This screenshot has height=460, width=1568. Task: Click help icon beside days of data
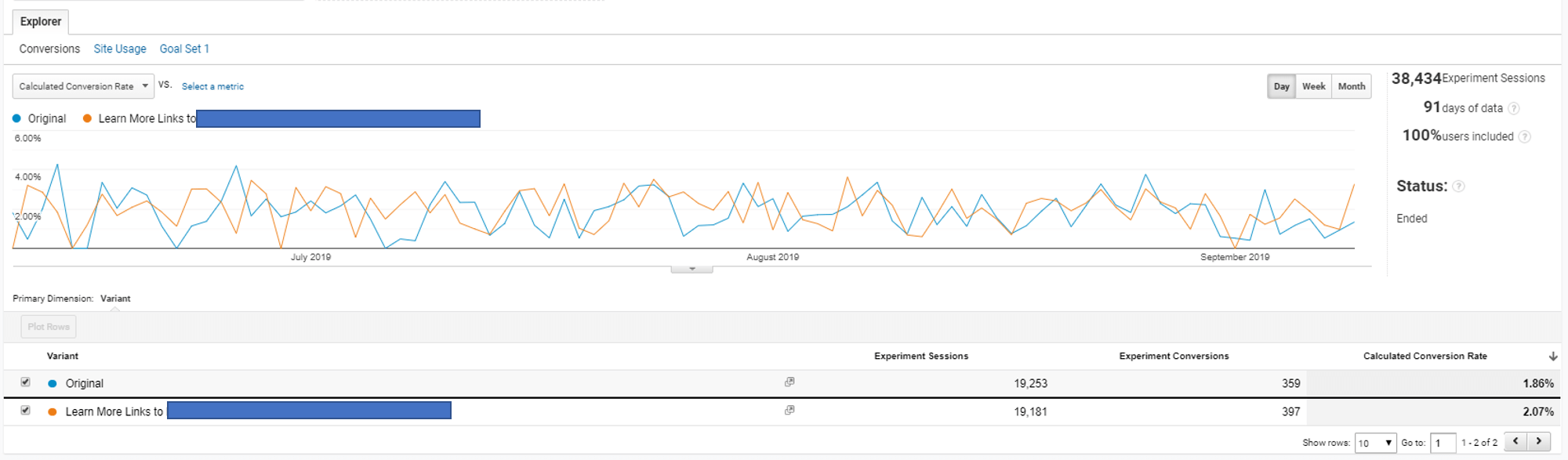click(x=1514, y=109)
